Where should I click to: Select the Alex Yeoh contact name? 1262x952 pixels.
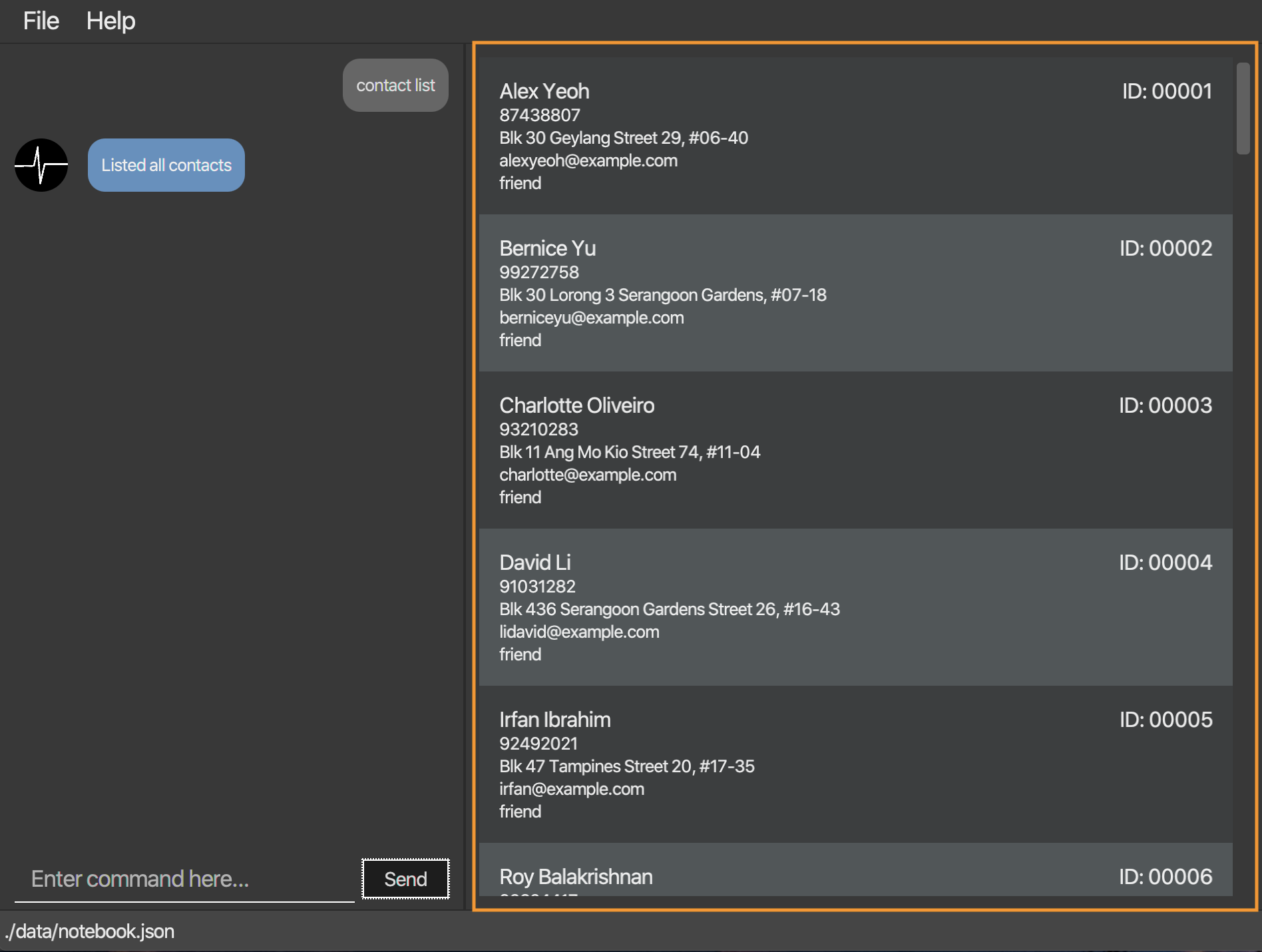(x=544, y=91)
